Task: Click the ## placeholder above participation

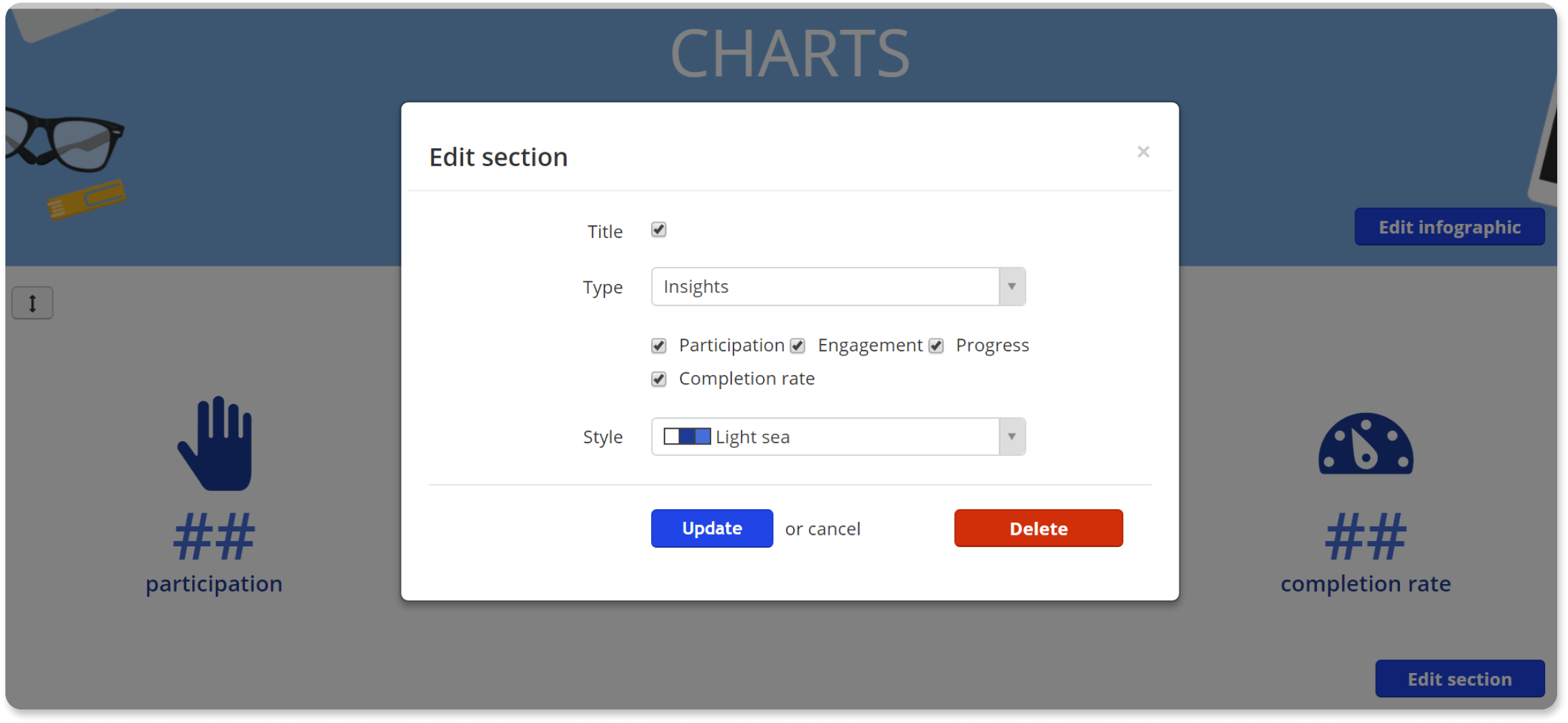Action: click(x=215, y=536)
